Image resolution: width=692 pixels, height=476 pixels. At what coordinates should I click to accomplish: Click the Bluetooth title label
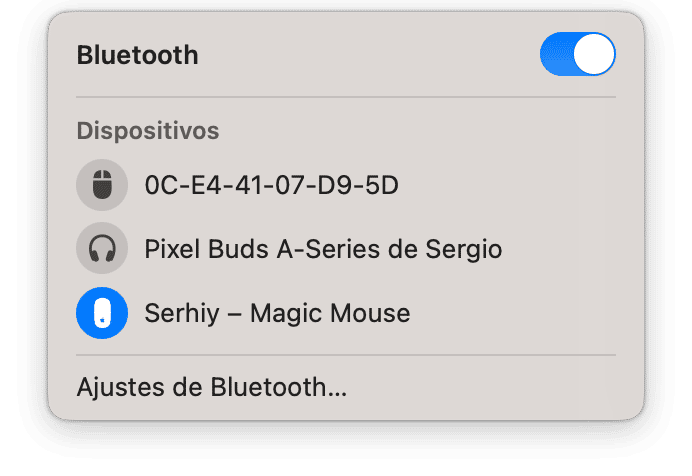(x=137, y=55)
